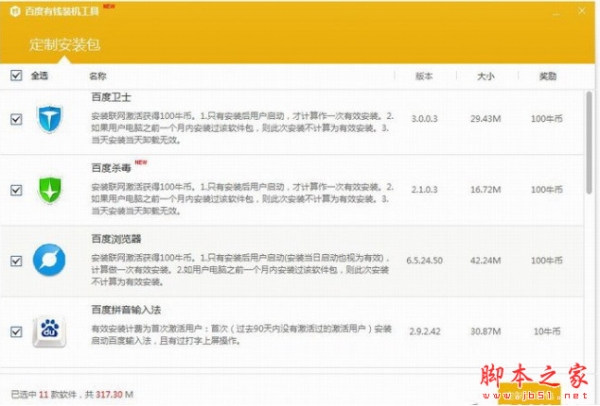Click the app logo in the title bar

pos(15,11)
